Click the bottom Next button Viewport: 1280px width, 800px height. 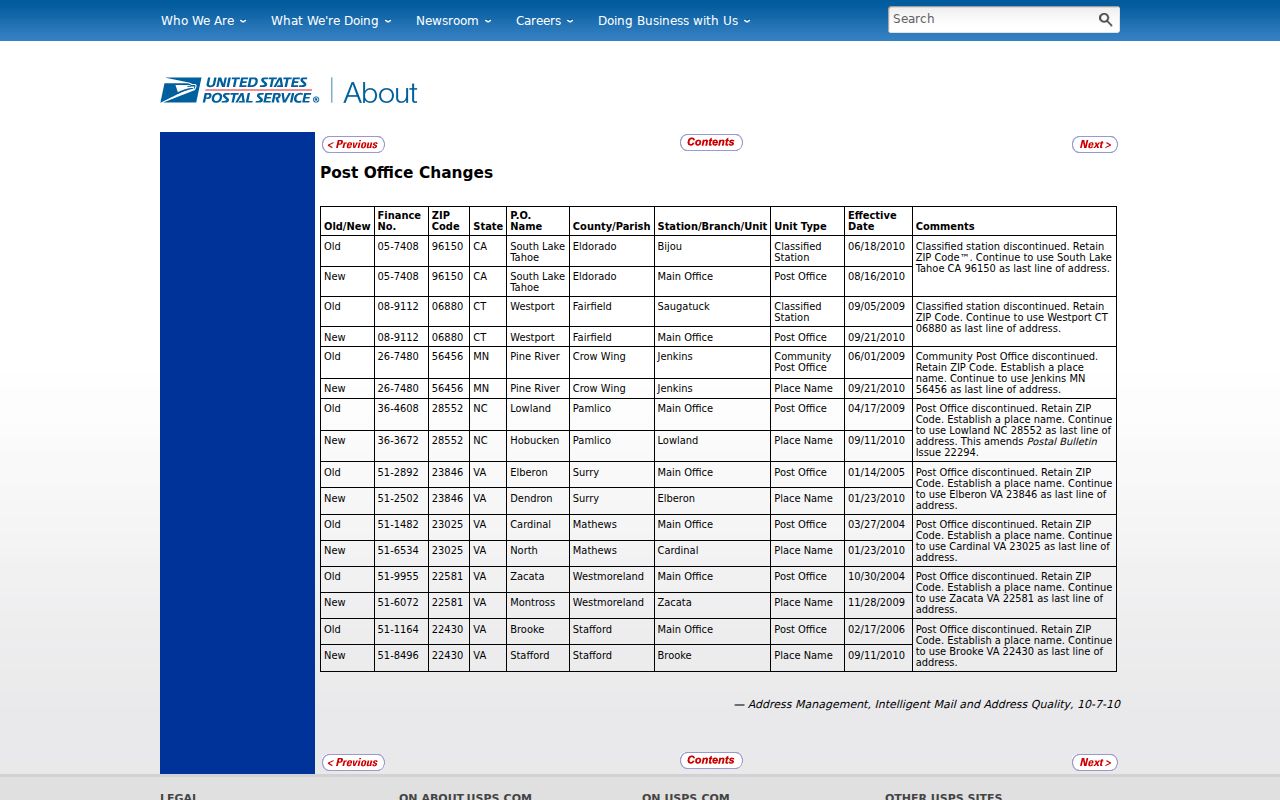1095,763
